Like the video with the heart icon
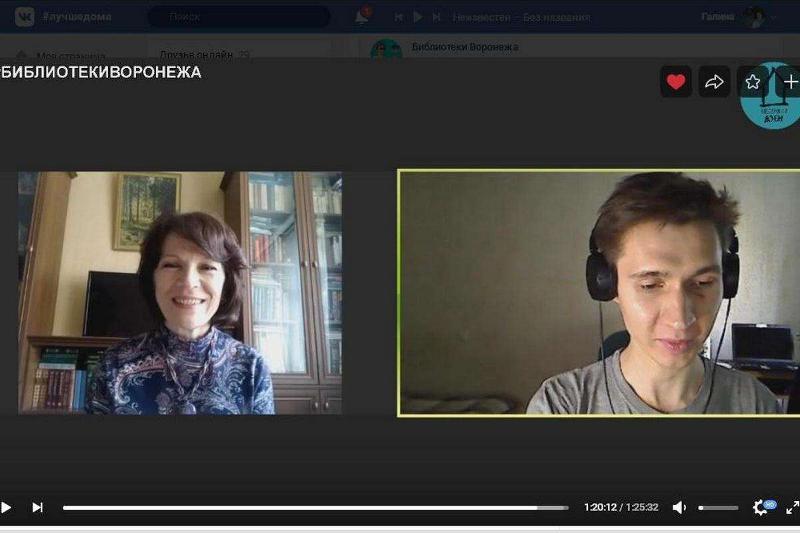The height and width of the screenshot is (533, 800). pyautogui.click(x=676, y=82)
